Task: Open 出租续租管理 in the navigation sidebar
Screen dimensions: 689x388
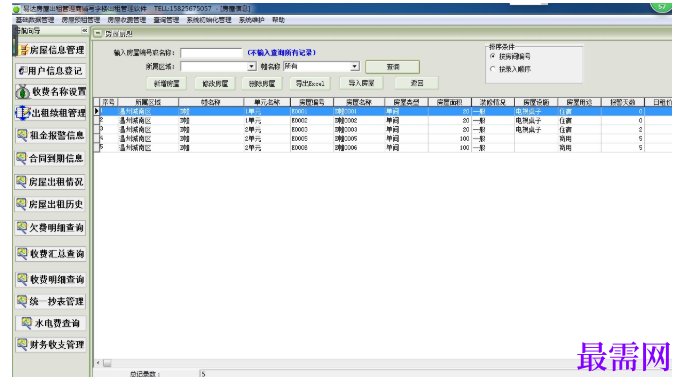Action: tap(51, 113)
